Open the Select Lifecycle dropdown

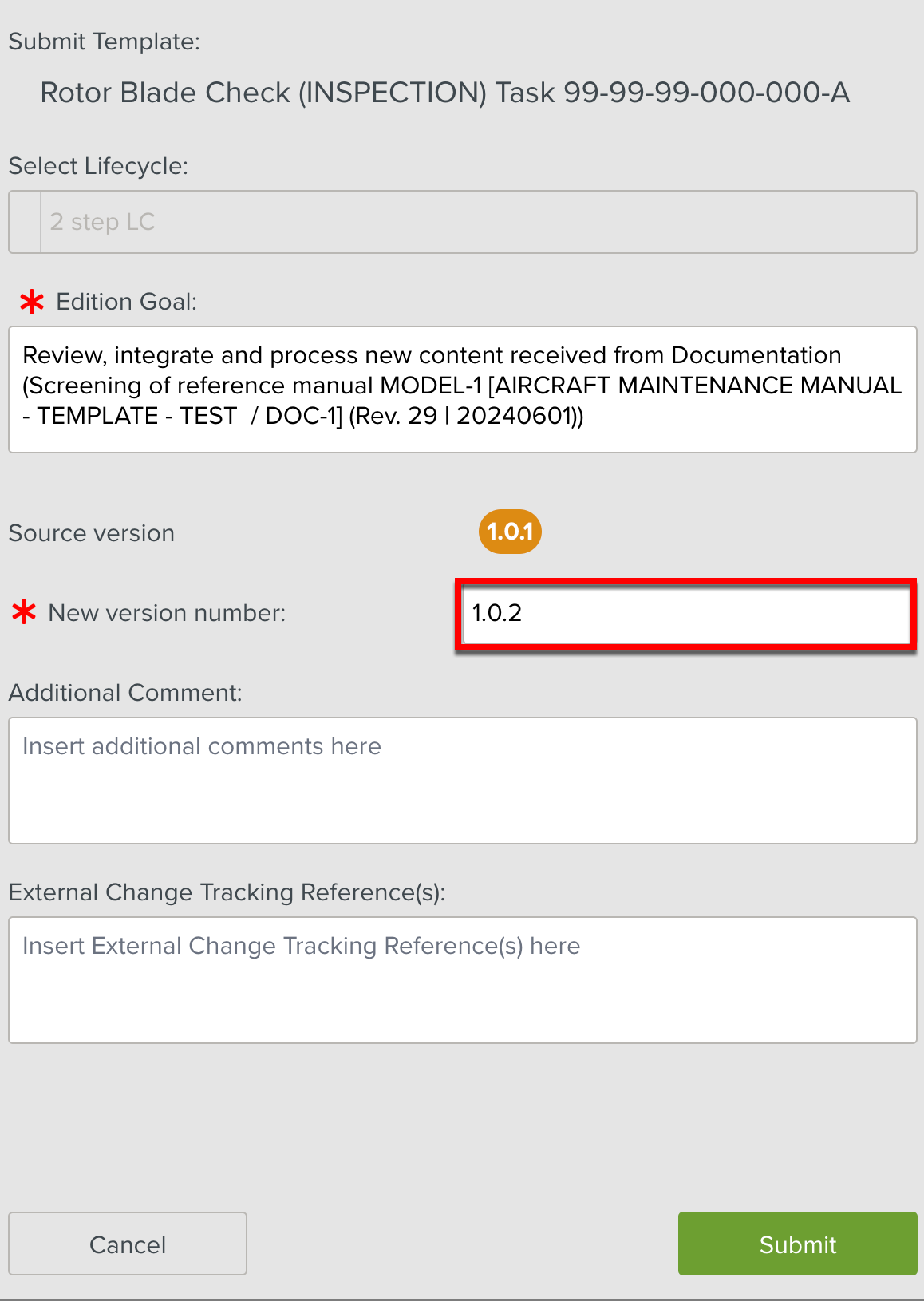(479, 222)
